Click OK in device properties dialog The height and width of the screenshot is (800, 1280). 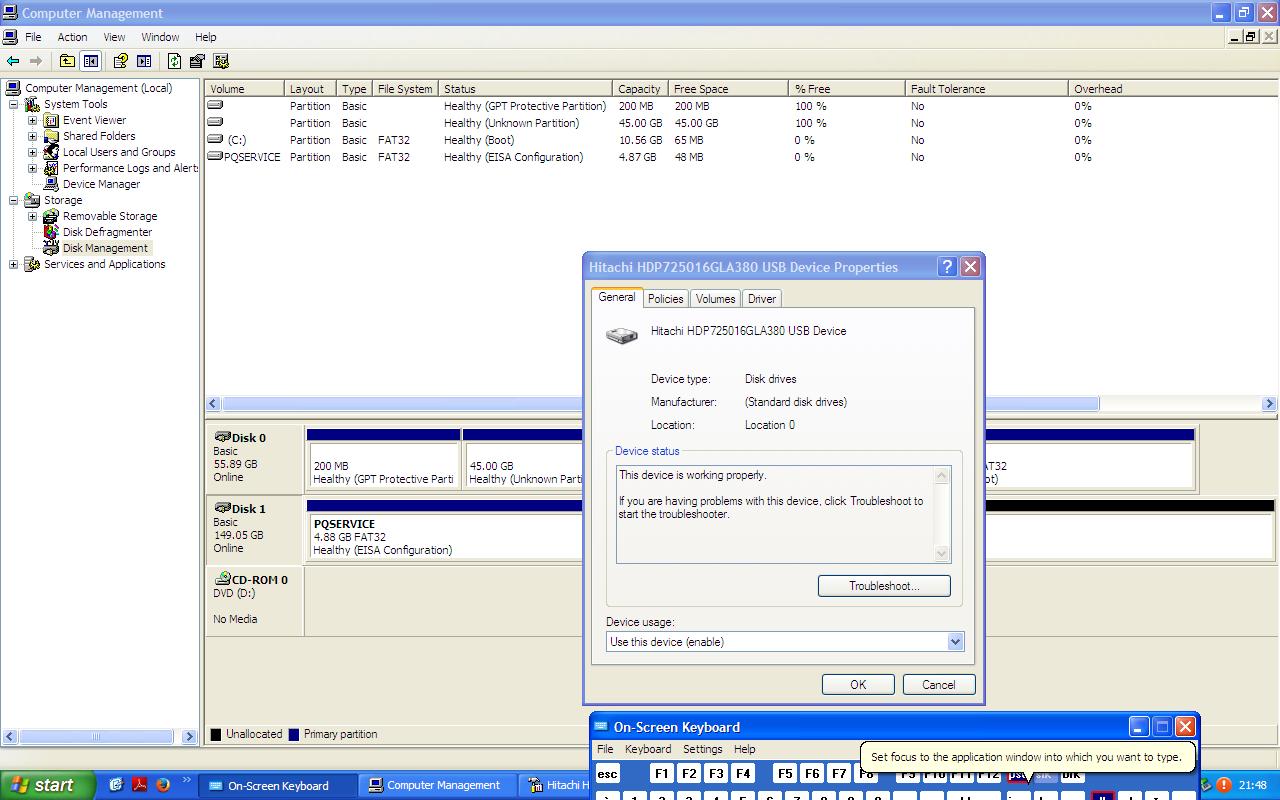click(858, 685)
